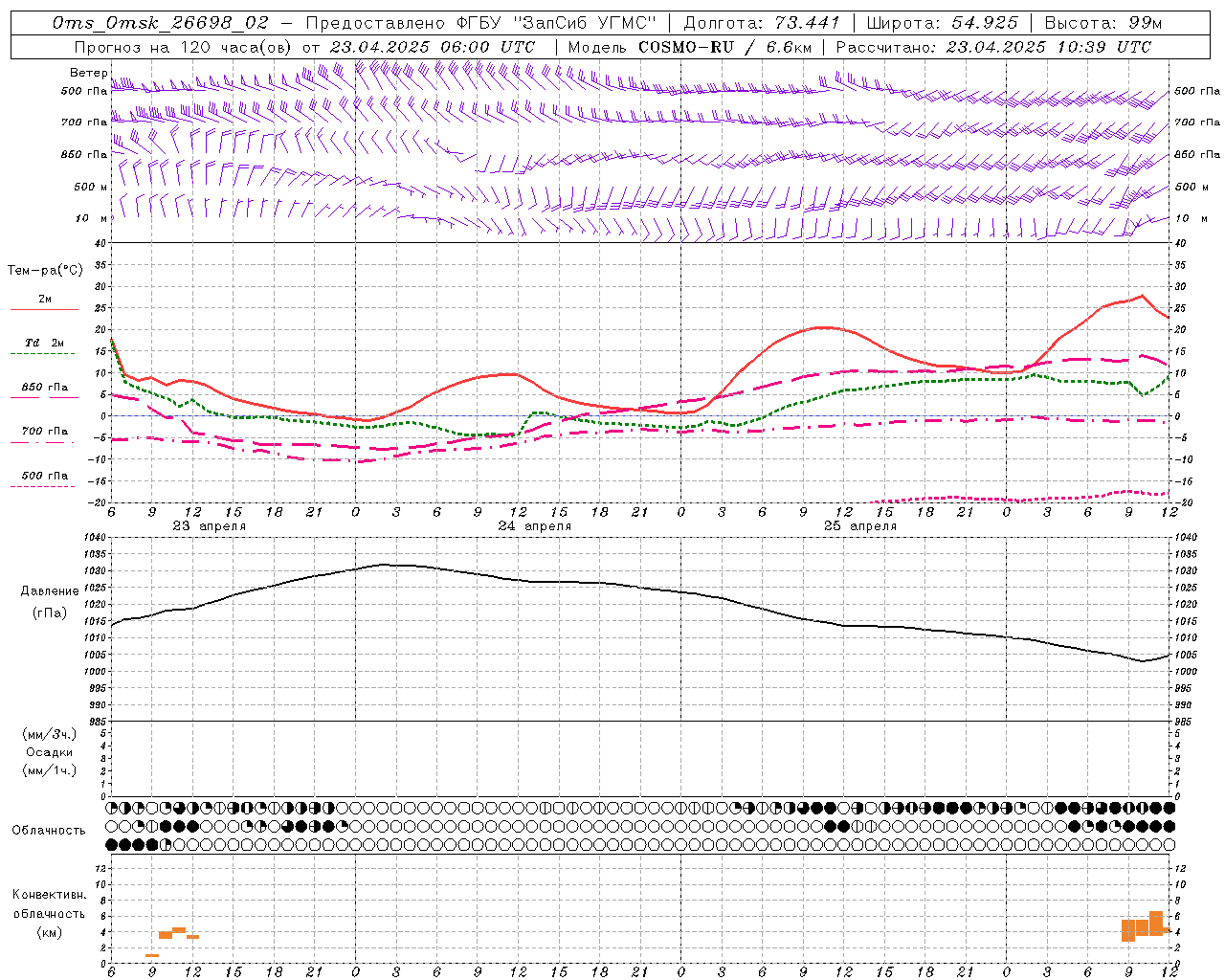Click "Предоставлено ФГБУ ЗапСиб УГМС" header text

480,23
